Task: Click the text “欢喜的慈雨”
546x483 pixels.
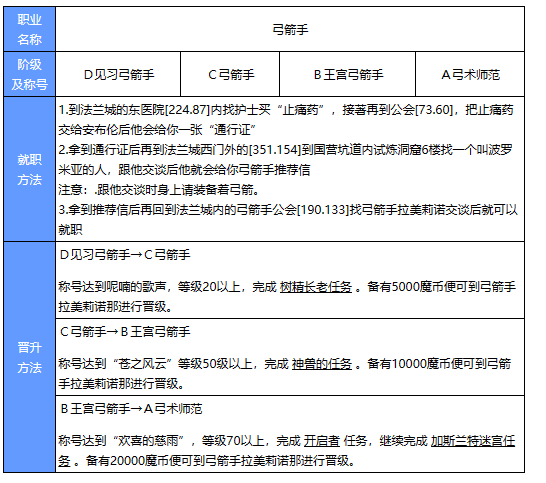Action: tap(149, 441)
